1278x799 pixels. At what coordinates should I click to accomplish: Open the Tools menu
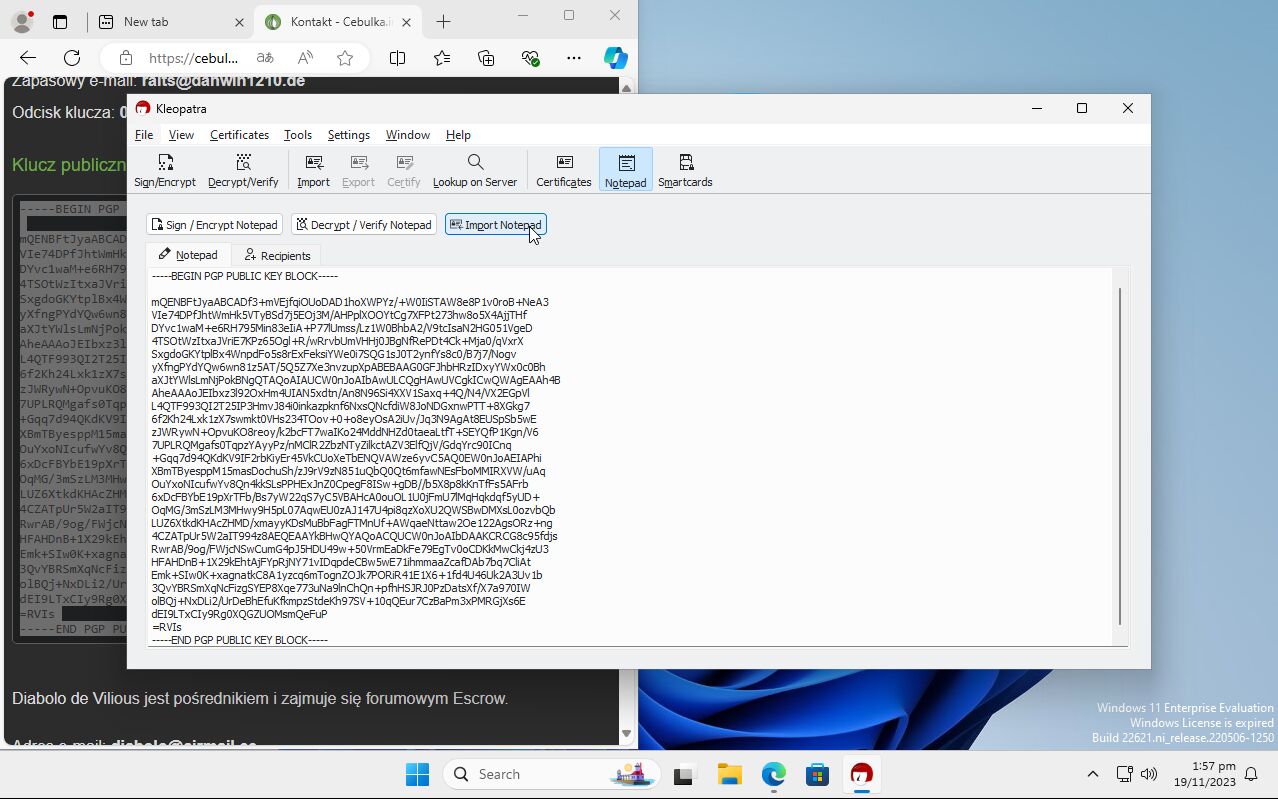tap(298, 135)
